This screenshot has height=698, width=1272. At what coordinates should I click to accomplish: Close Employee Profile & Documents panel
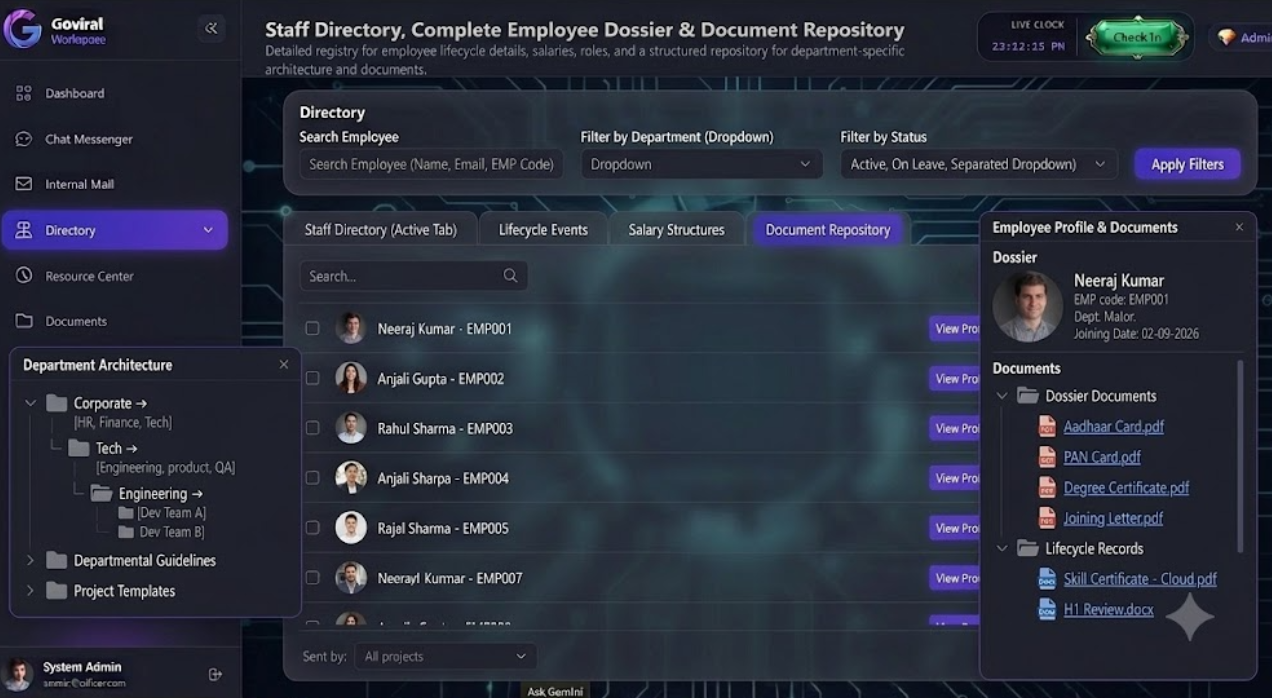coord(1239,227)
